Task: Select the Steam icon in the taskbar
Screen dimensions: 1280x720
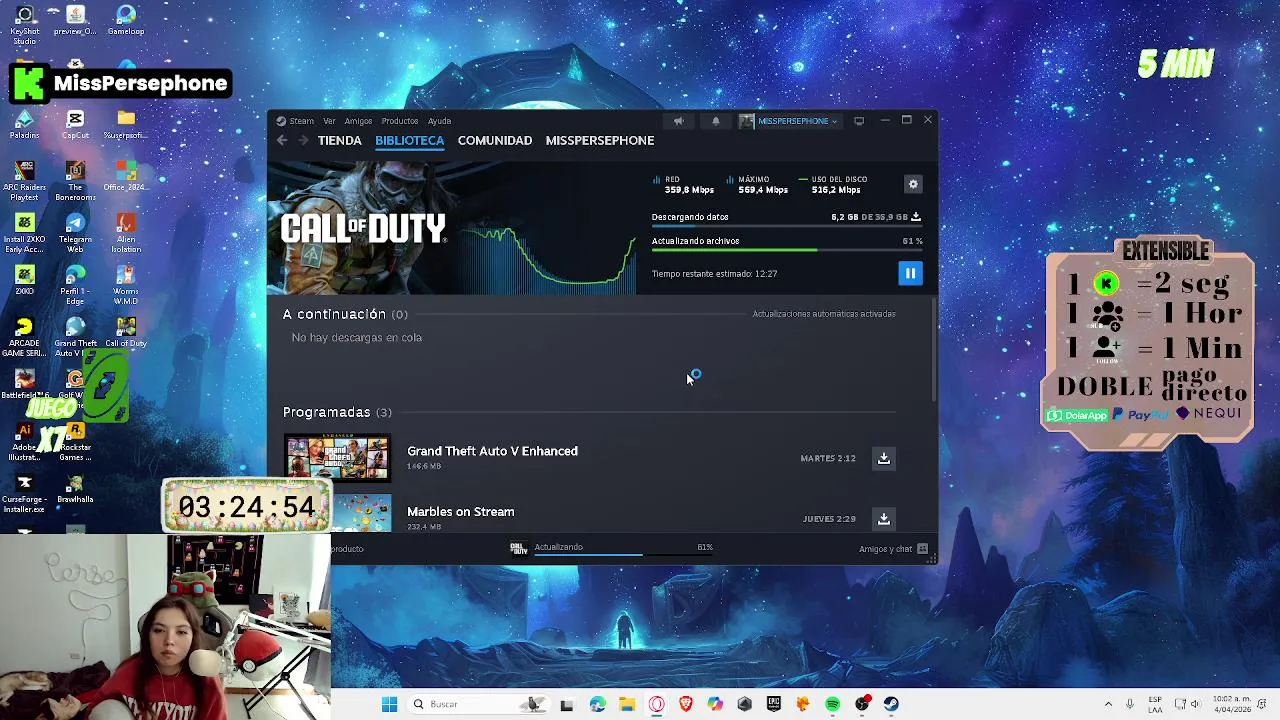Action: coord(892,704)
